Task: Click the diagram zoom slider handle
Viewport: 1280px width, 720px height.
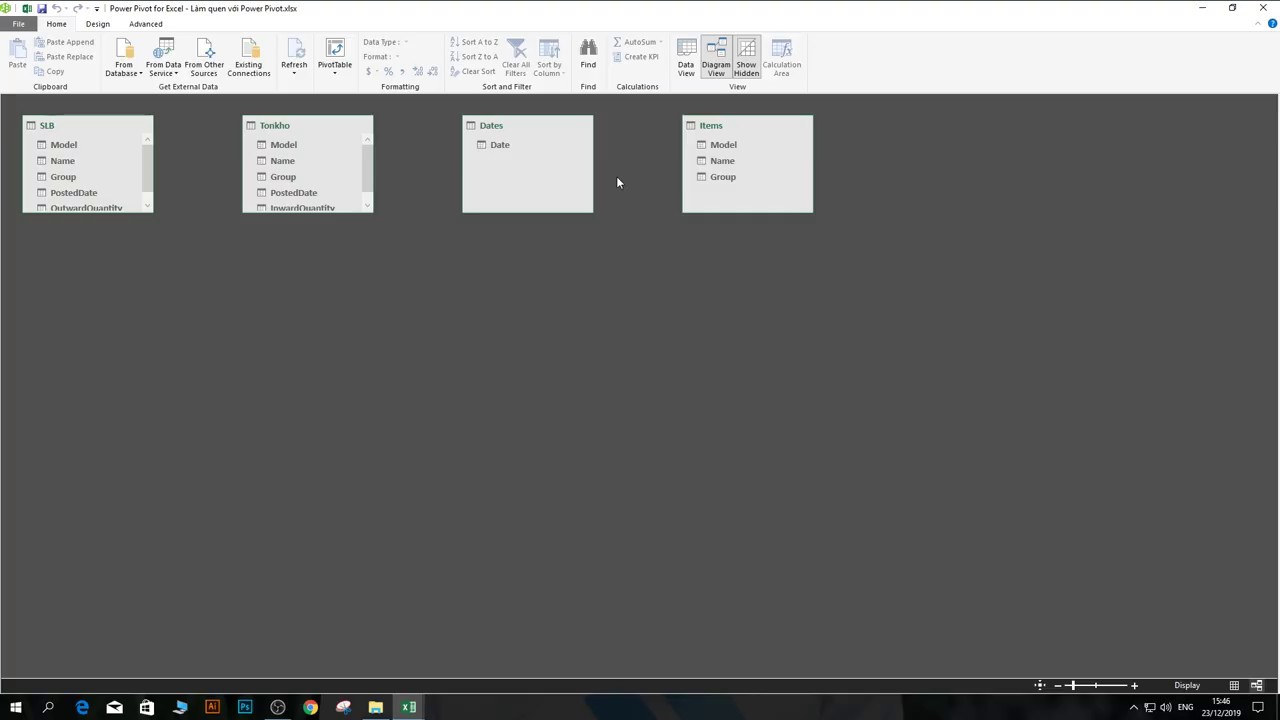Action: point(1073,685)
